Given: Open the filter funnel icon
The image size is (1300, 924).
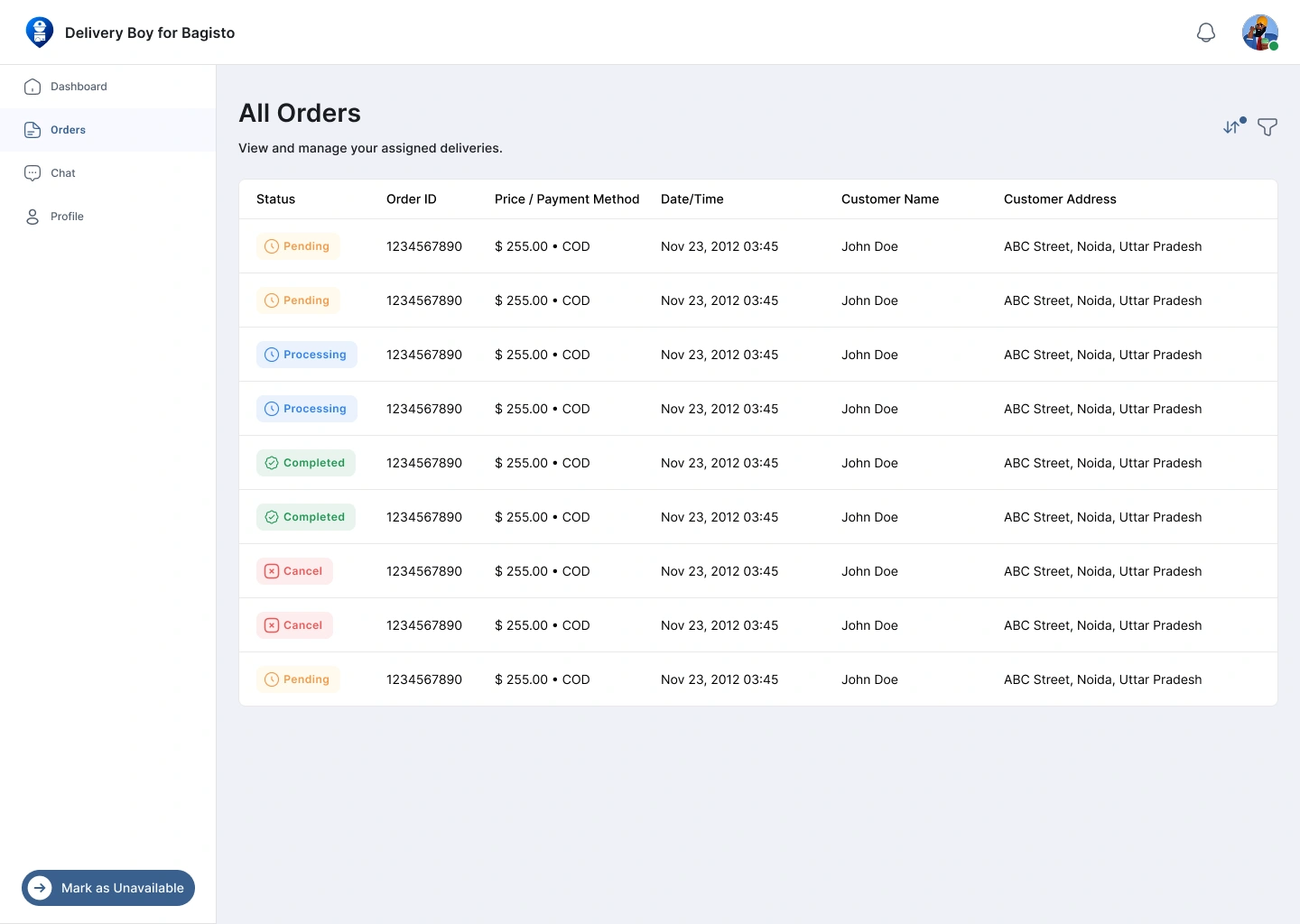Looking at the screenshot, I should pos(1267,127).
